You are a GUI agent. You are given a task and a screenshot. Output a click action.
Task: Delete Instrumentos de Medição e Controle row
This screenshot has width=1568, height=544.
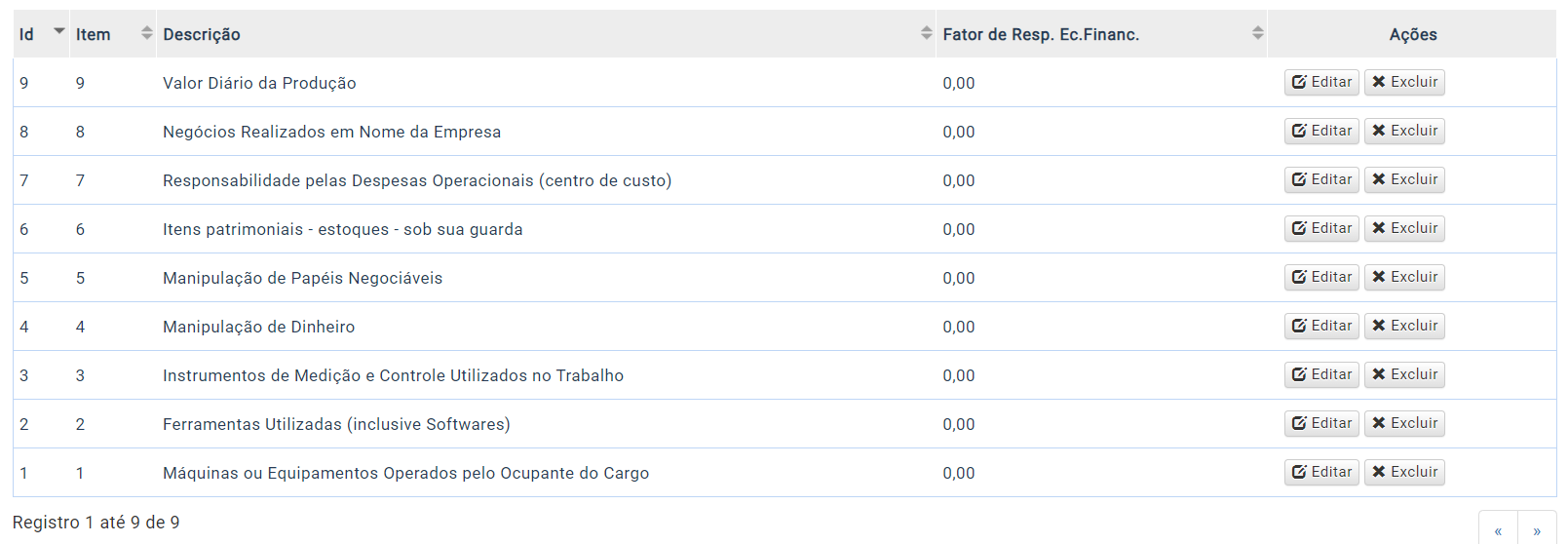(x=1404, y=374)
